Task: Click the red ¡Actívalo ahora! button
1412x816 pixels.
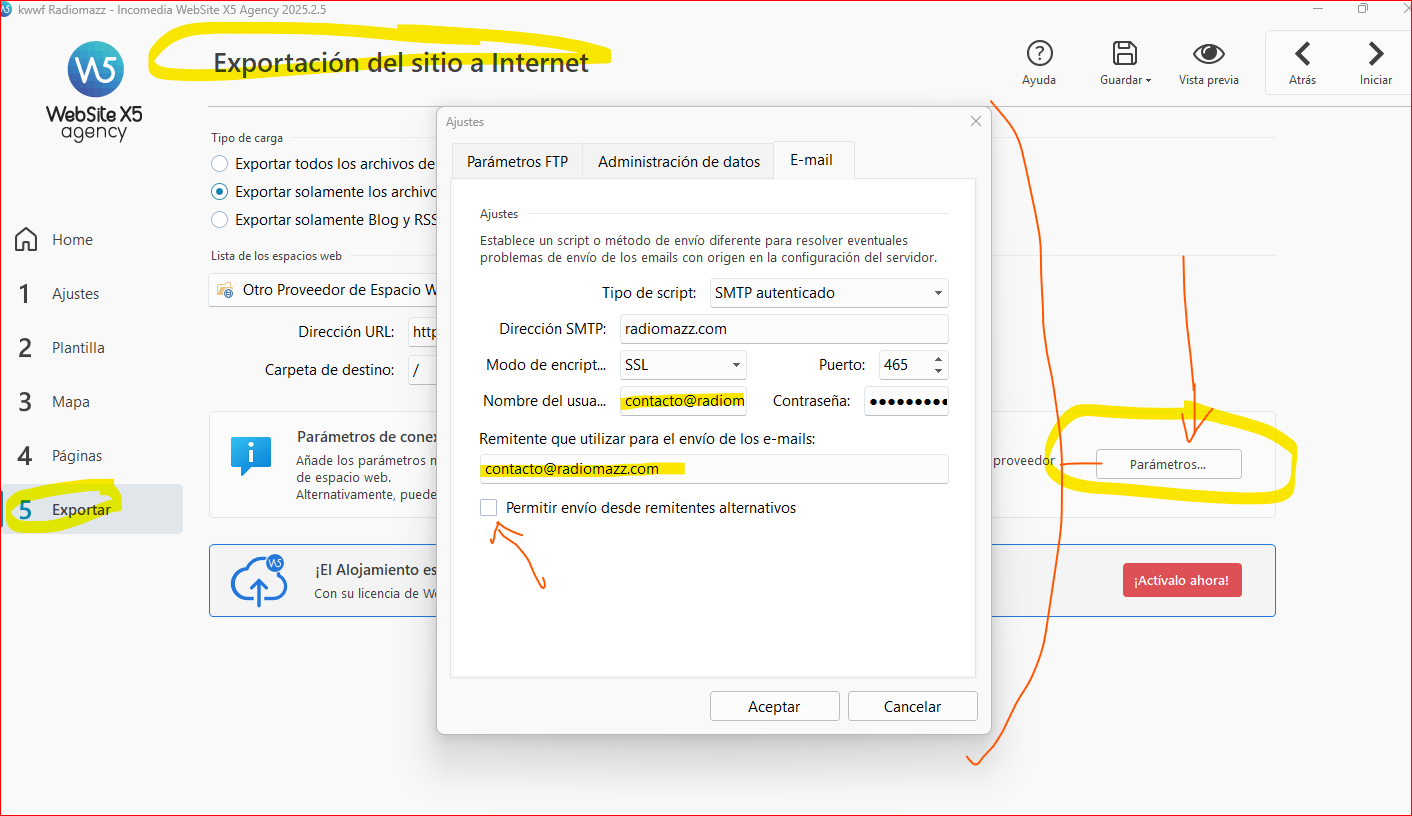Action: 1182,580
